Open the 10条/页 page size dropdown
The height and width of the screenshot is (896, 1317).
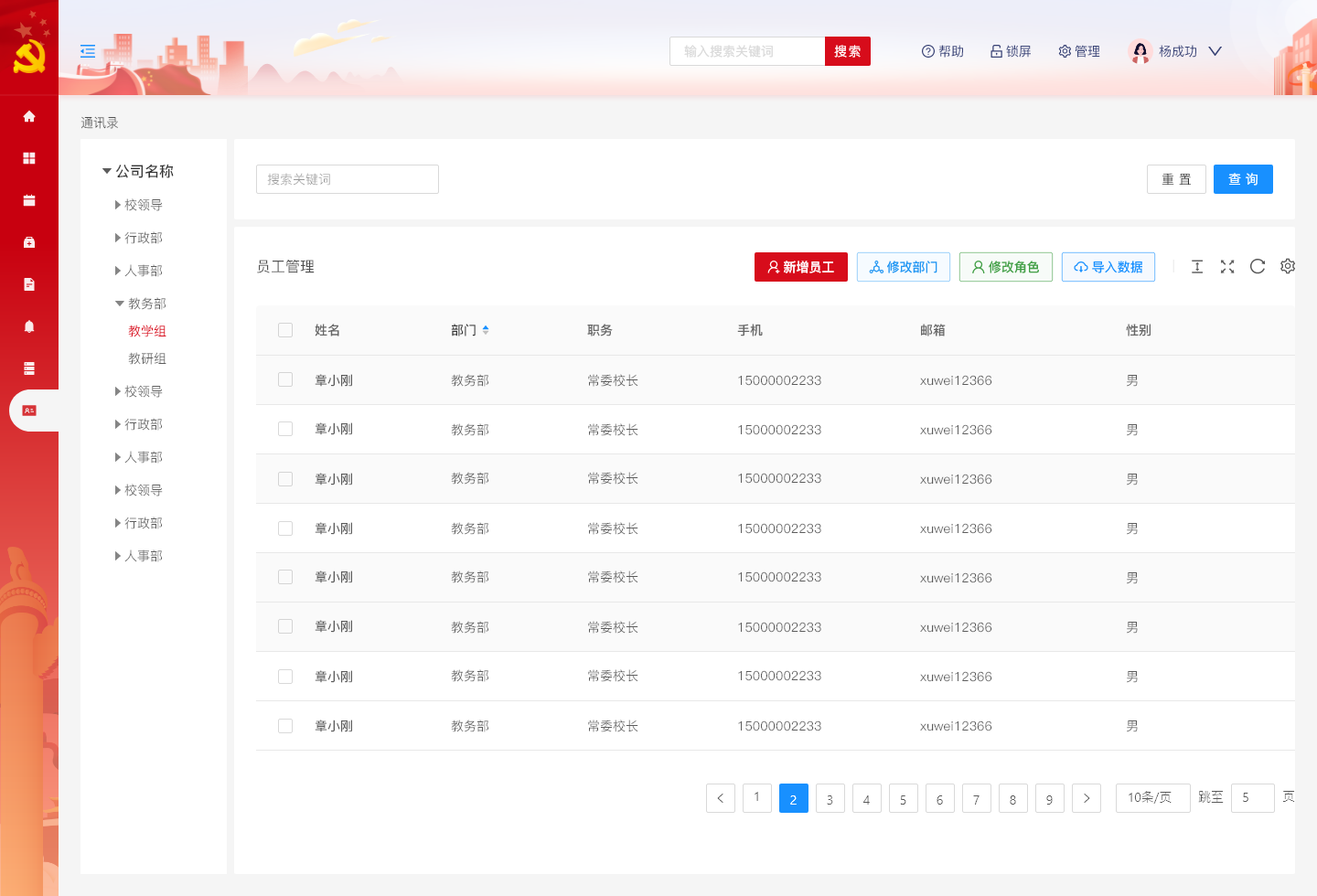pos(1152,797)
